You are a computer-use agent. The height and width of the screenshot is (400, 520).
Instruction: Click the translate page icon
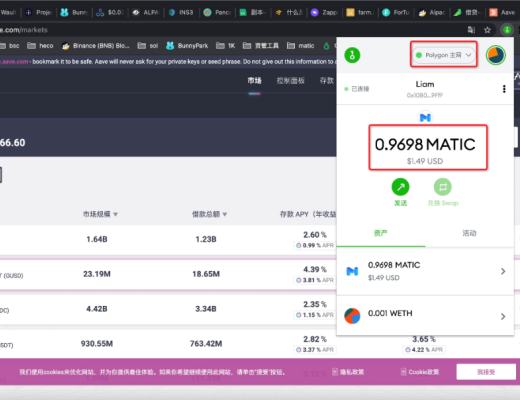click(471, 30)
